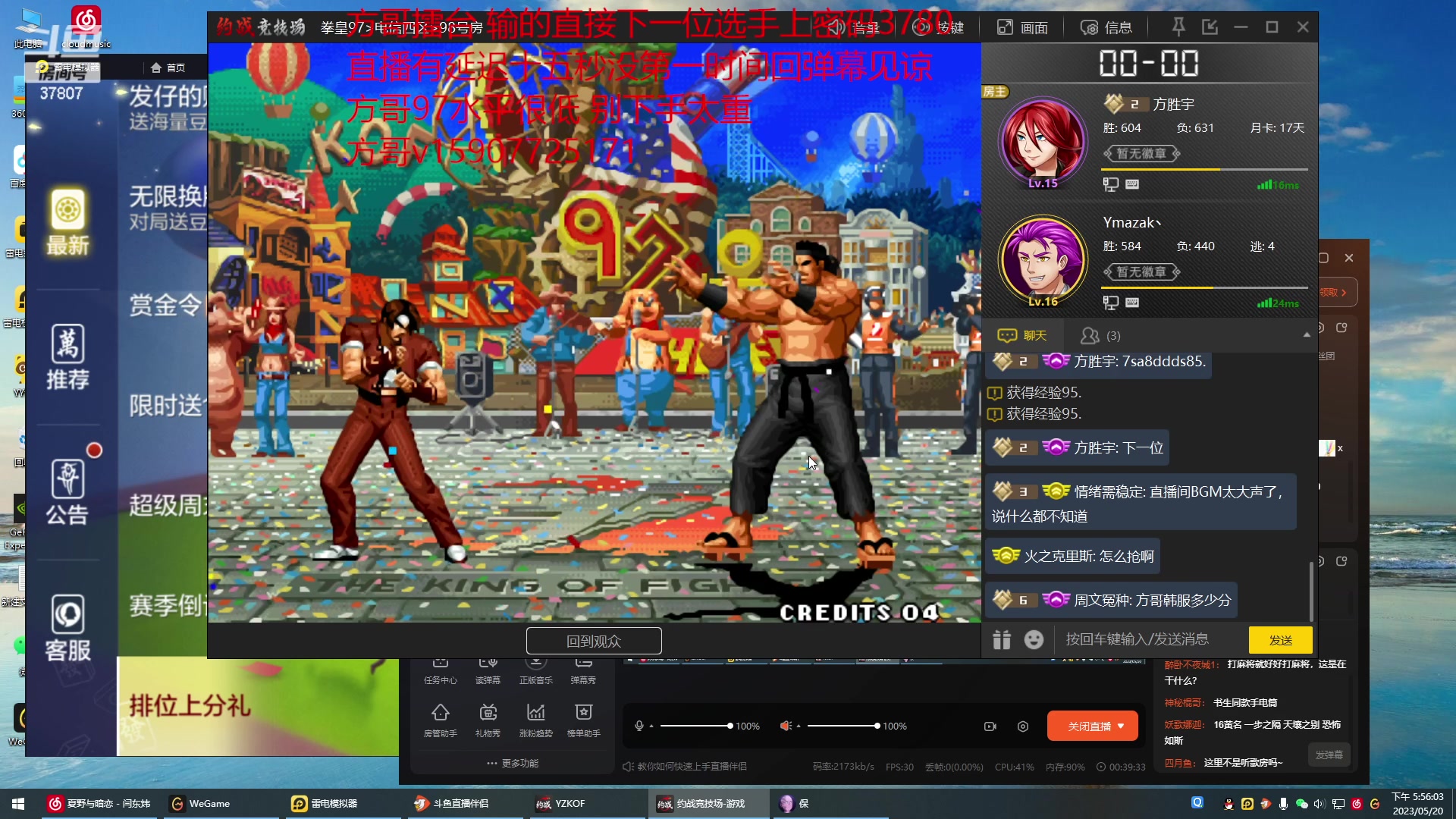Adjust the speaker volume slider
The height and width of the screenshot is (819, 1456).
(843, 726)
